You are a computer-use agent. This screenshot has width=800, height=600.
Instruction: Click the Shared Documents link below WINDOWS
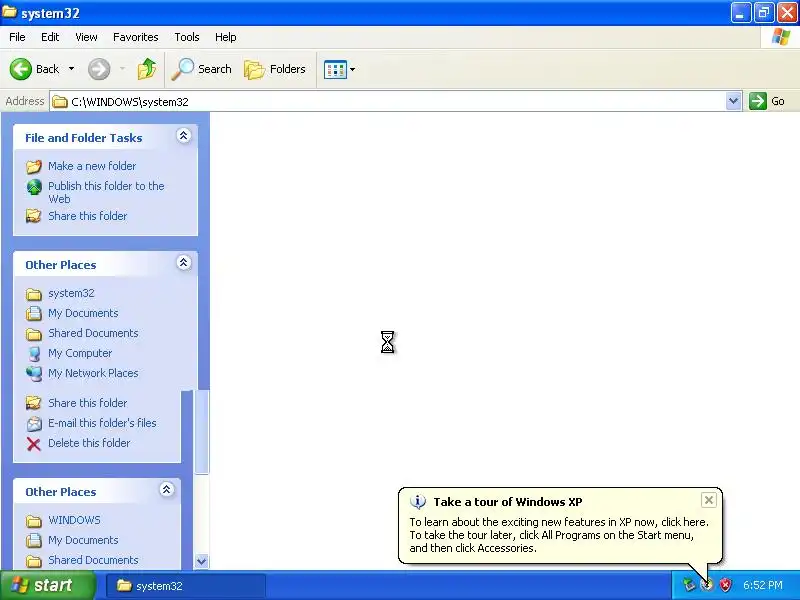coord(93,560)
